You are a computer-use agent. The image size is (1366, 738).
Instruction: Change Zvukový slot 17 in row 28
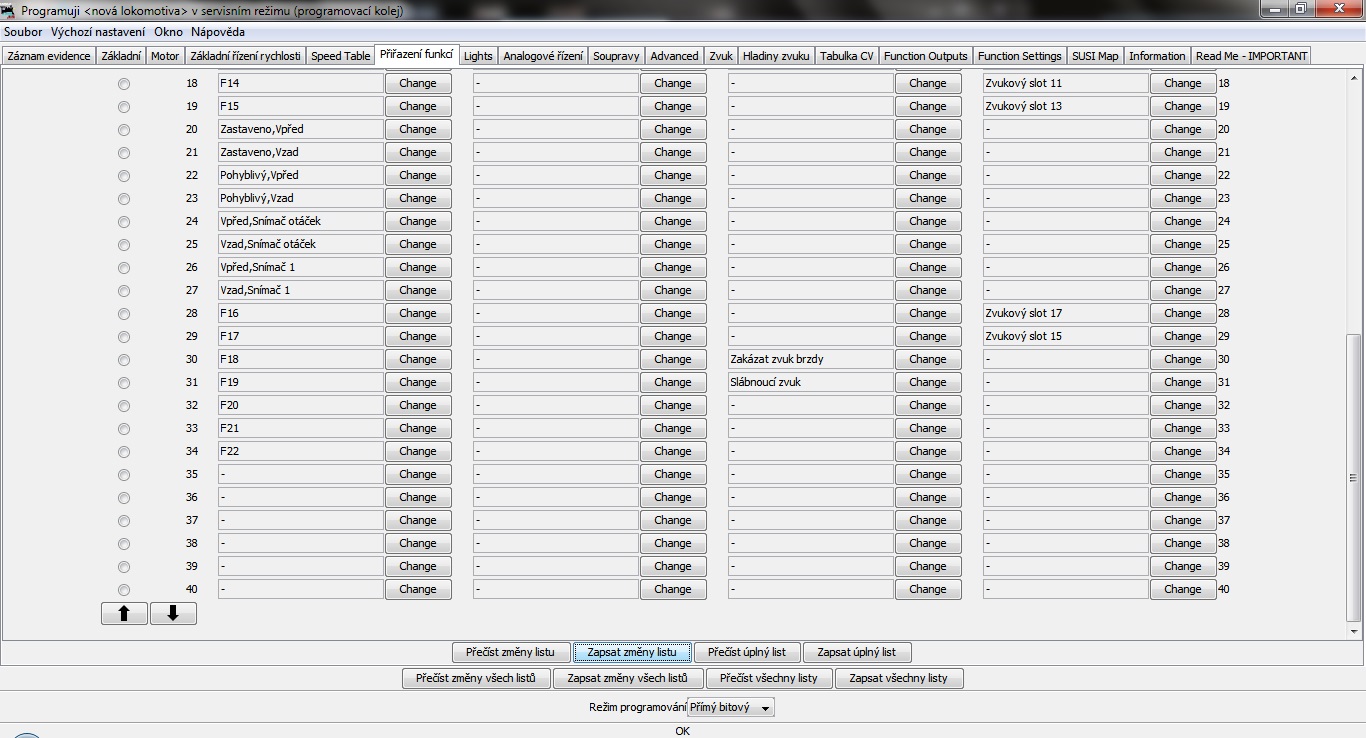(1182, 313)
